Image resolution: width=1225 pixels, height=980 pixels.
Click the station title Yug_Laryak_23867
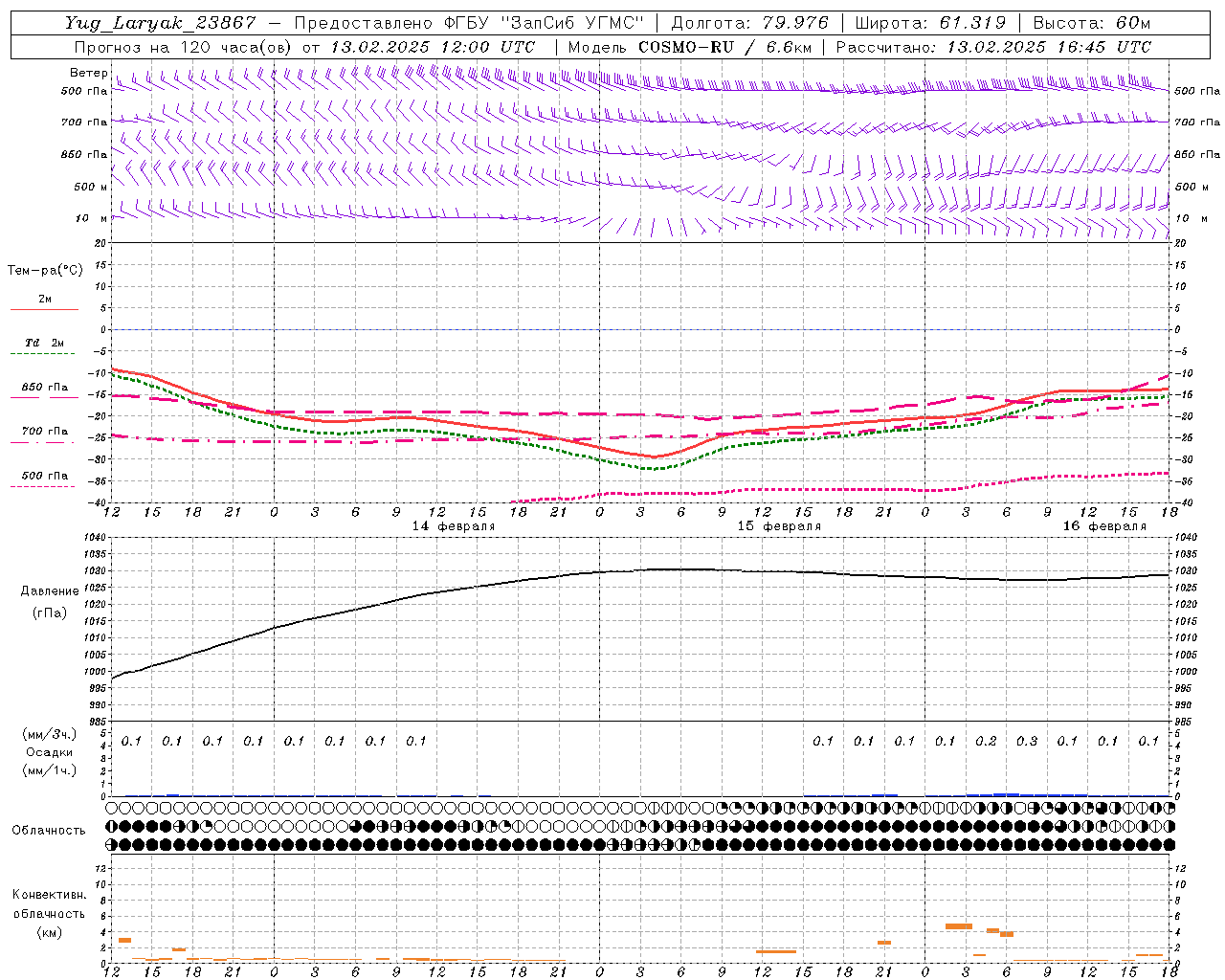click(161, 23)
